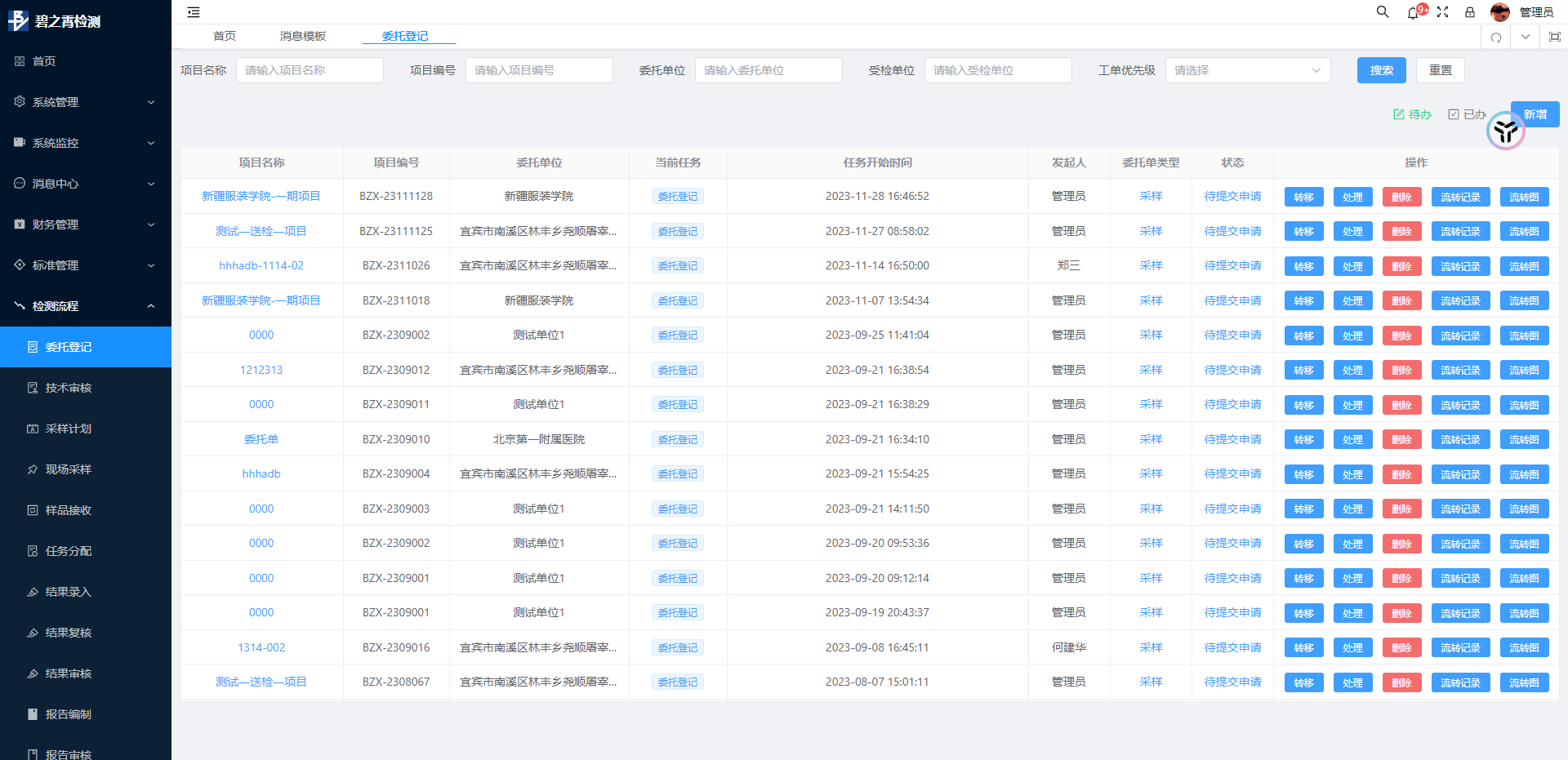Collapse the 检测流程 menu
Image resolution: width=1568 pixels, height=760 pixels.
click(86, 306)
